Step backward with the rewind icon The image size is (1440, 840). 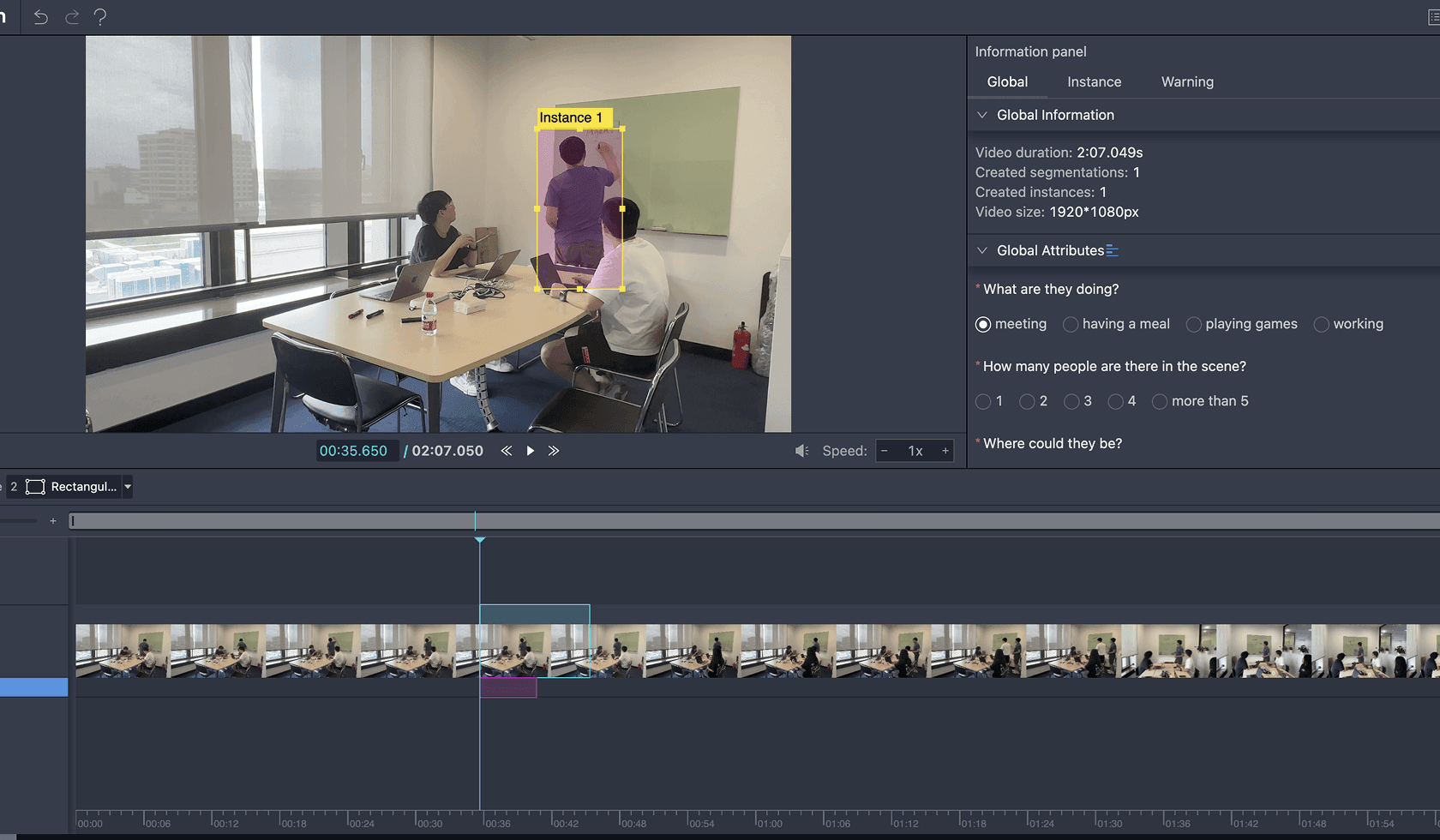pyautogui.click(x=507, y=451)
